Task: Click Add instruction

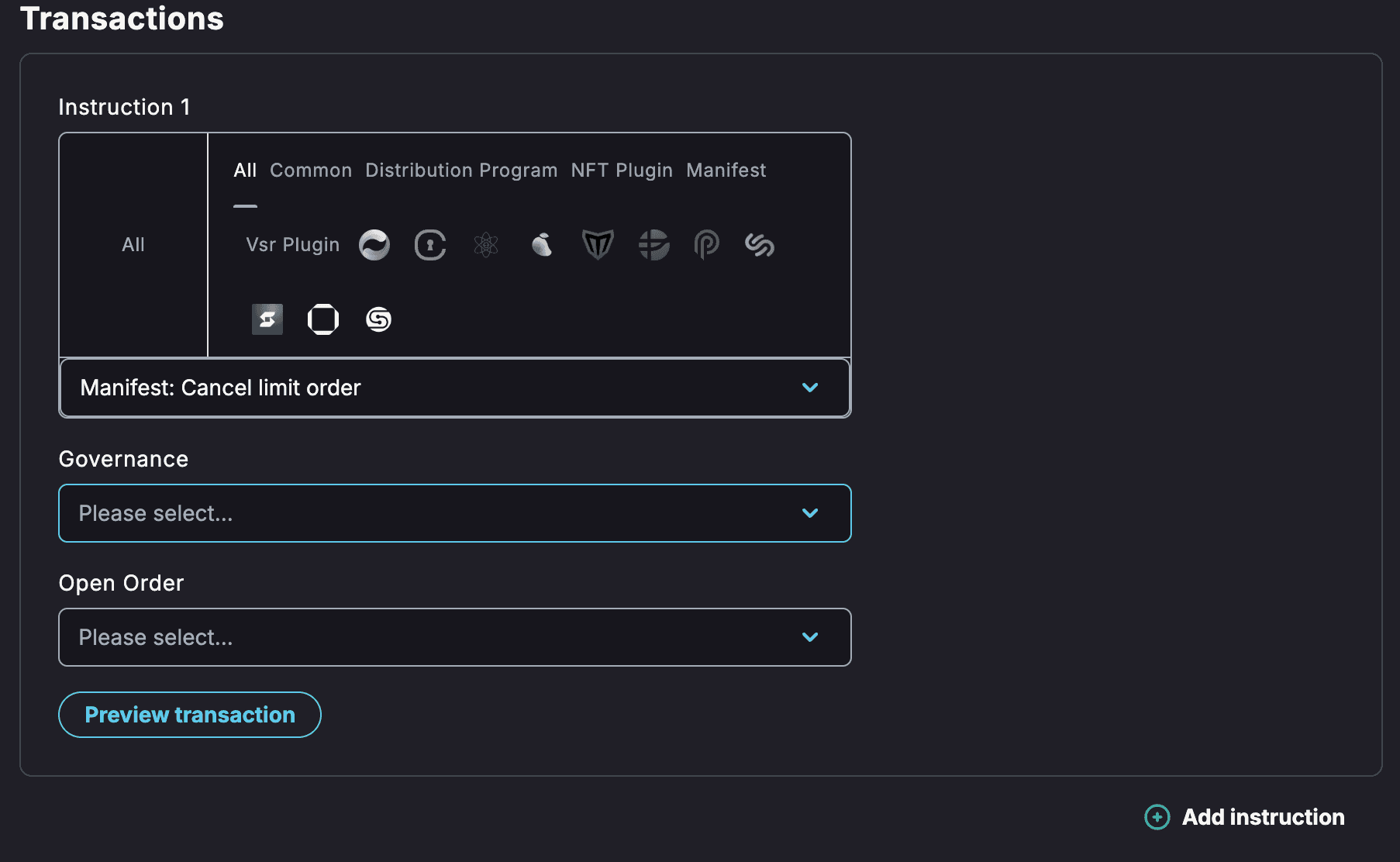Action: 1245,817
